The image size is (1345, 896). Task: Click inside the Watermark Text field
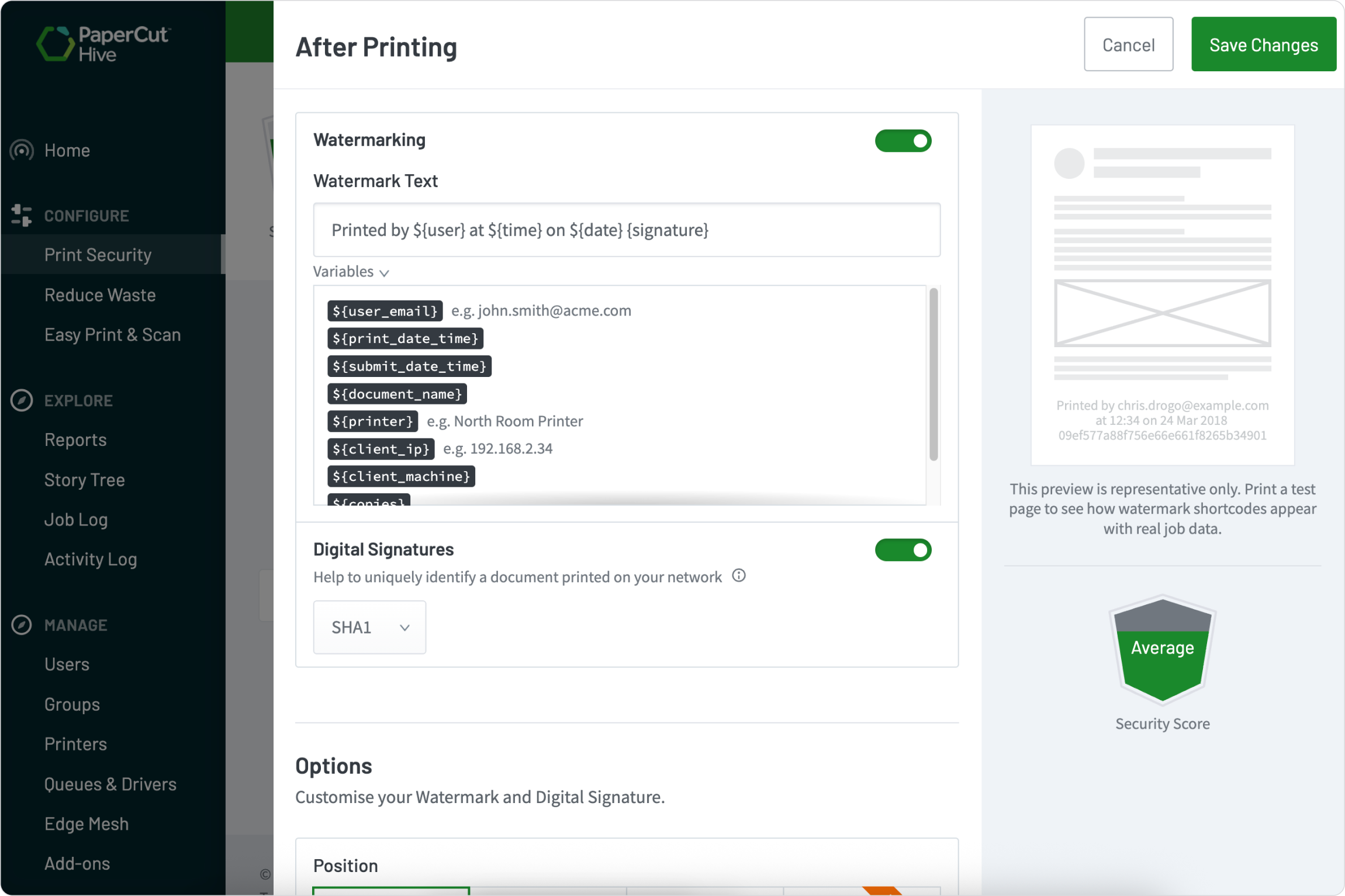[x=626, y=230]
